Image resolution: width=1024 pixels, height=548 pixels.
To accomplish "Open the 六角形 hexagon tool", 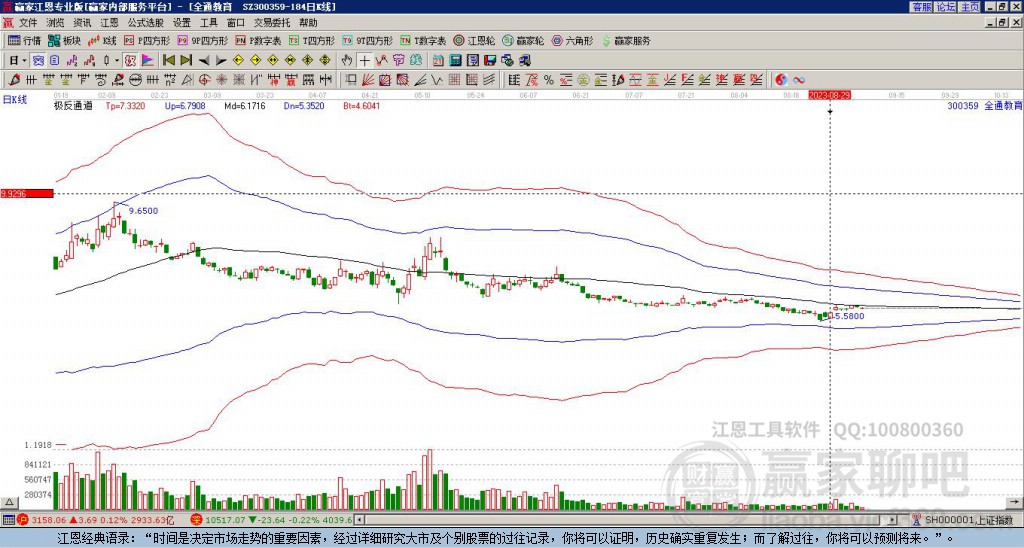I will pos(572,40).
